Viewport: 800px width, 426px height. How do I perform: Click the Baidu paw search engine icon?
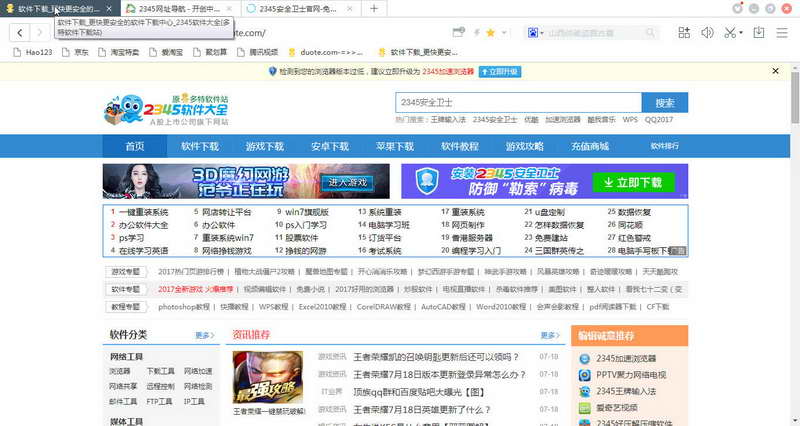pyautogui.click(x=533, y=33)
